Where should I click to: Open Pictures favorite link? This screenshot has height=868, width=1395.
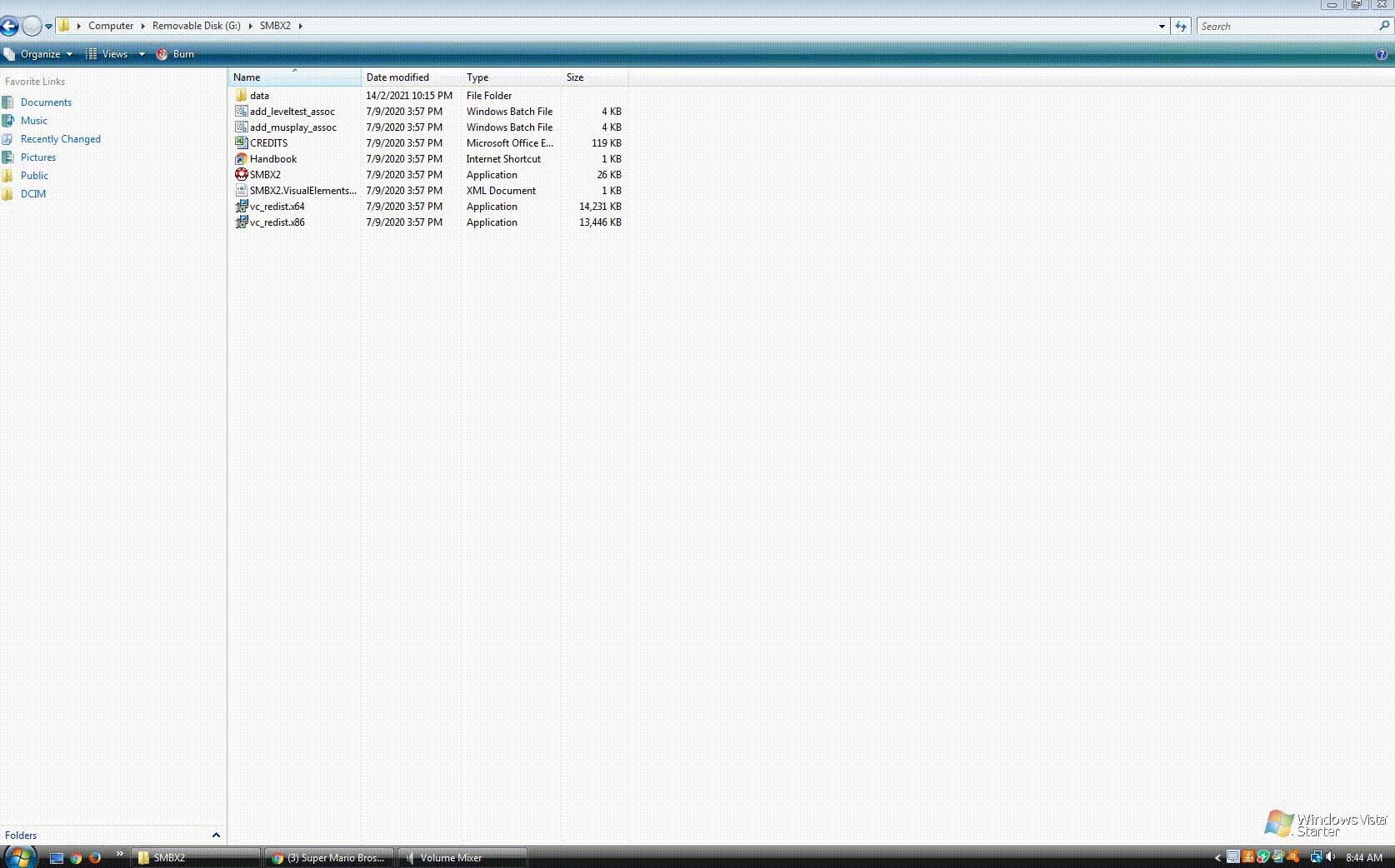(38, 157)
